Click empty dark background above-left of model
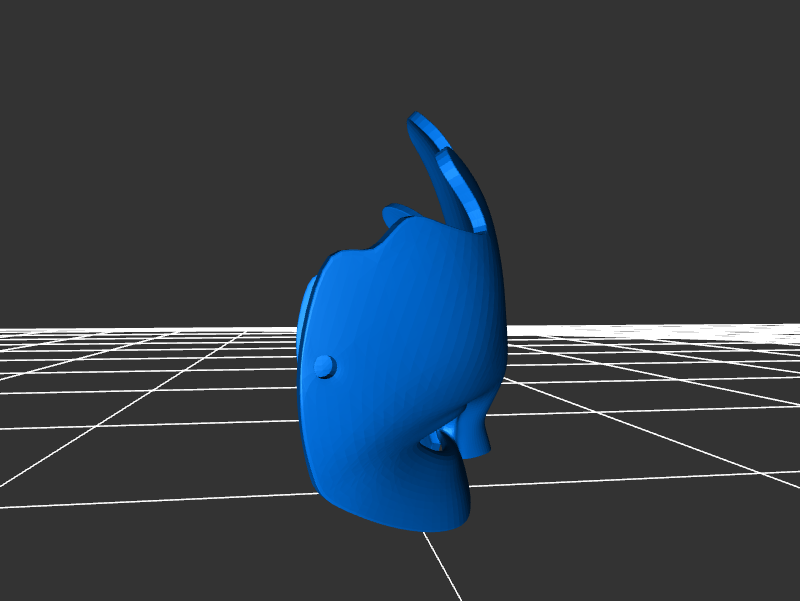The image size is (800, 601). [x=150, y=120]
